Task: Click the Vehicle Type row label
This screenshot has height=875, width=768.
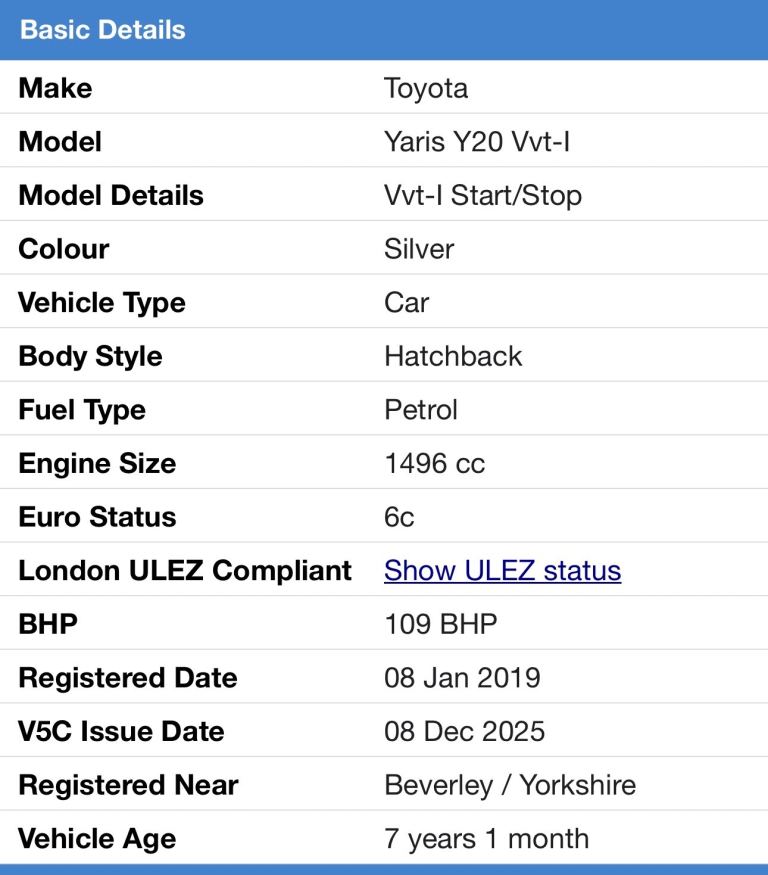Action: click(x=102, y=303)
